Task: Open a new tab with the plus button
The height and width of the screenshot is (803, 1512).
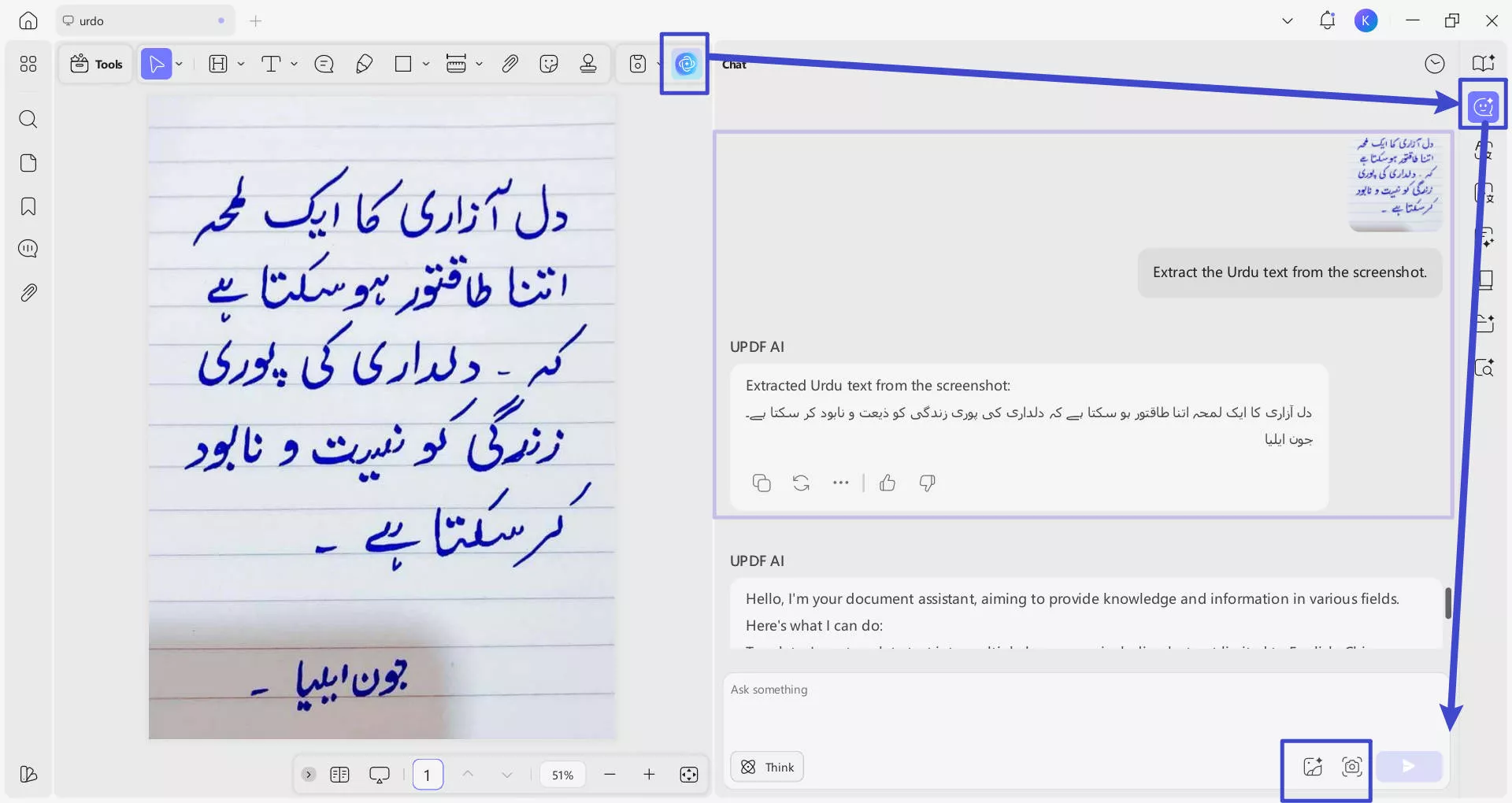Action: tap(255, 21)
